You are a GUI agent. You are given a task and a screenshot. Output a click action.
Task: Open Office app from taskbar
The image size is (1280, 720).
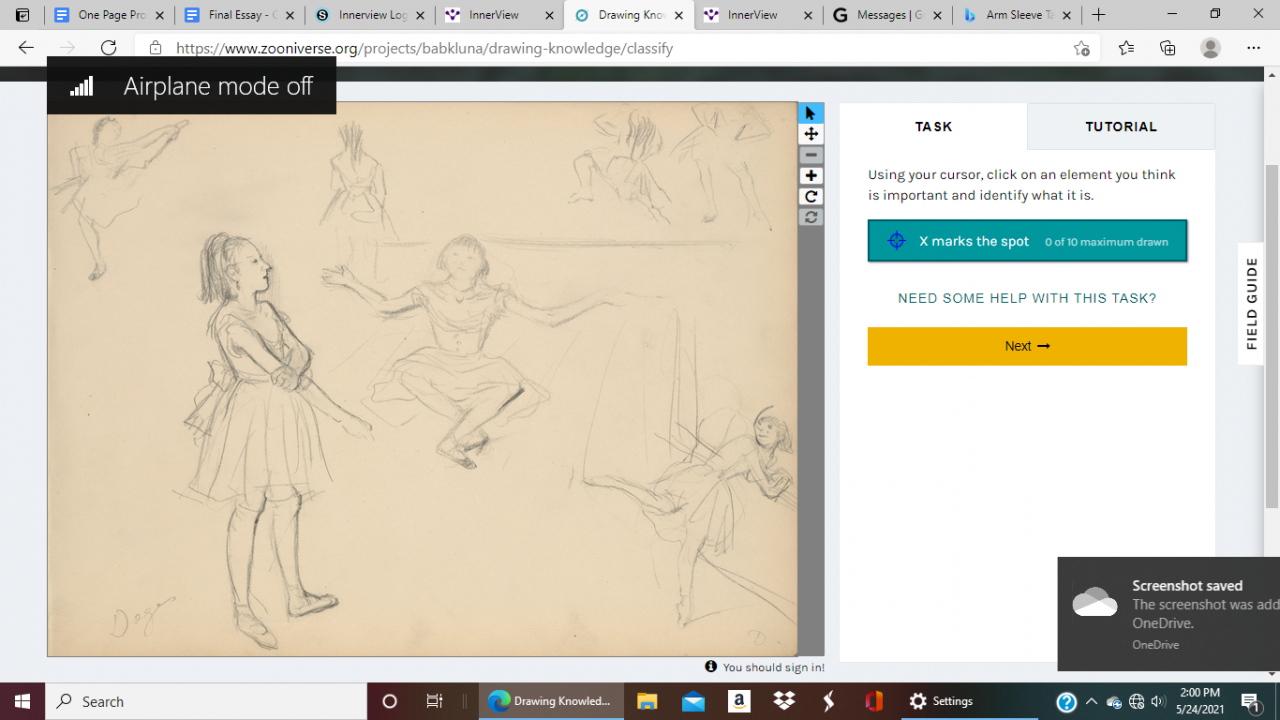(x=874, y=701)
